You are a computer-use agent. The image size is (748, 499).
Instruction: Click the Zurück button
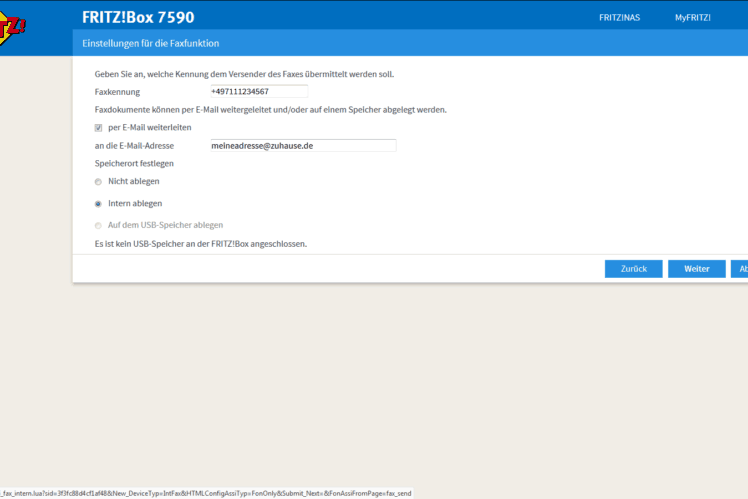tap(634, 269)
